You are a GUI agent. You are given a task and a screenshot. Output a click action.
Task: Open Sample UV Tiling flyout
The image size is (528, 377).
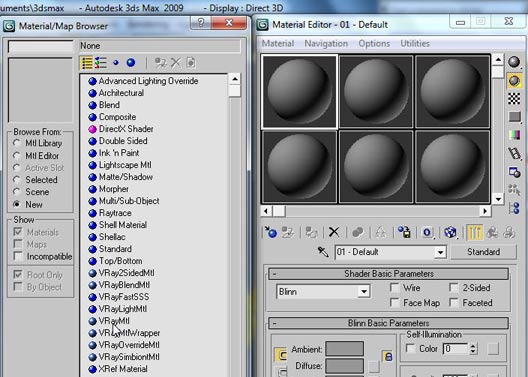click(x=514, y=117)
